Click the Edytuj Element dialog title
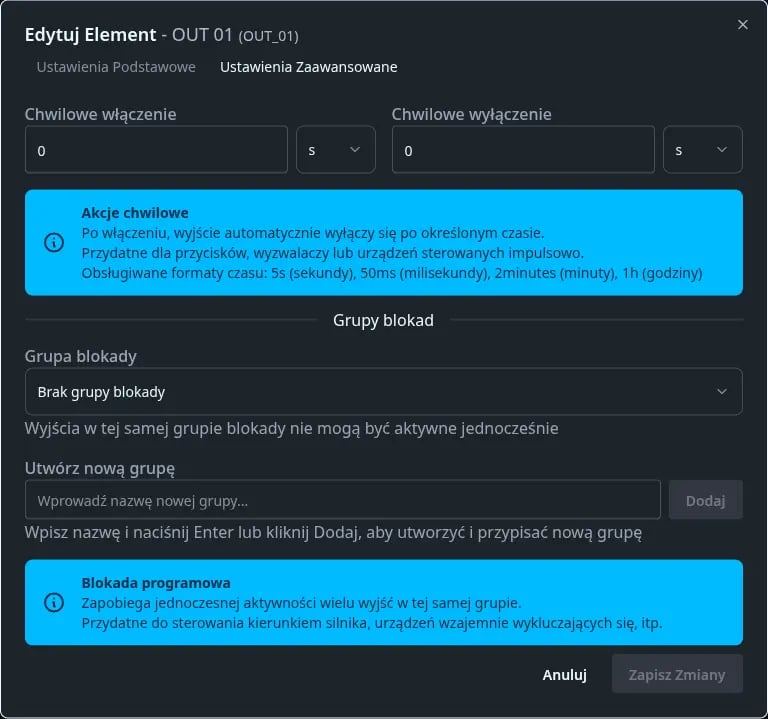The image size is (768, 719). pyautogui.click(x=160, y=35)
